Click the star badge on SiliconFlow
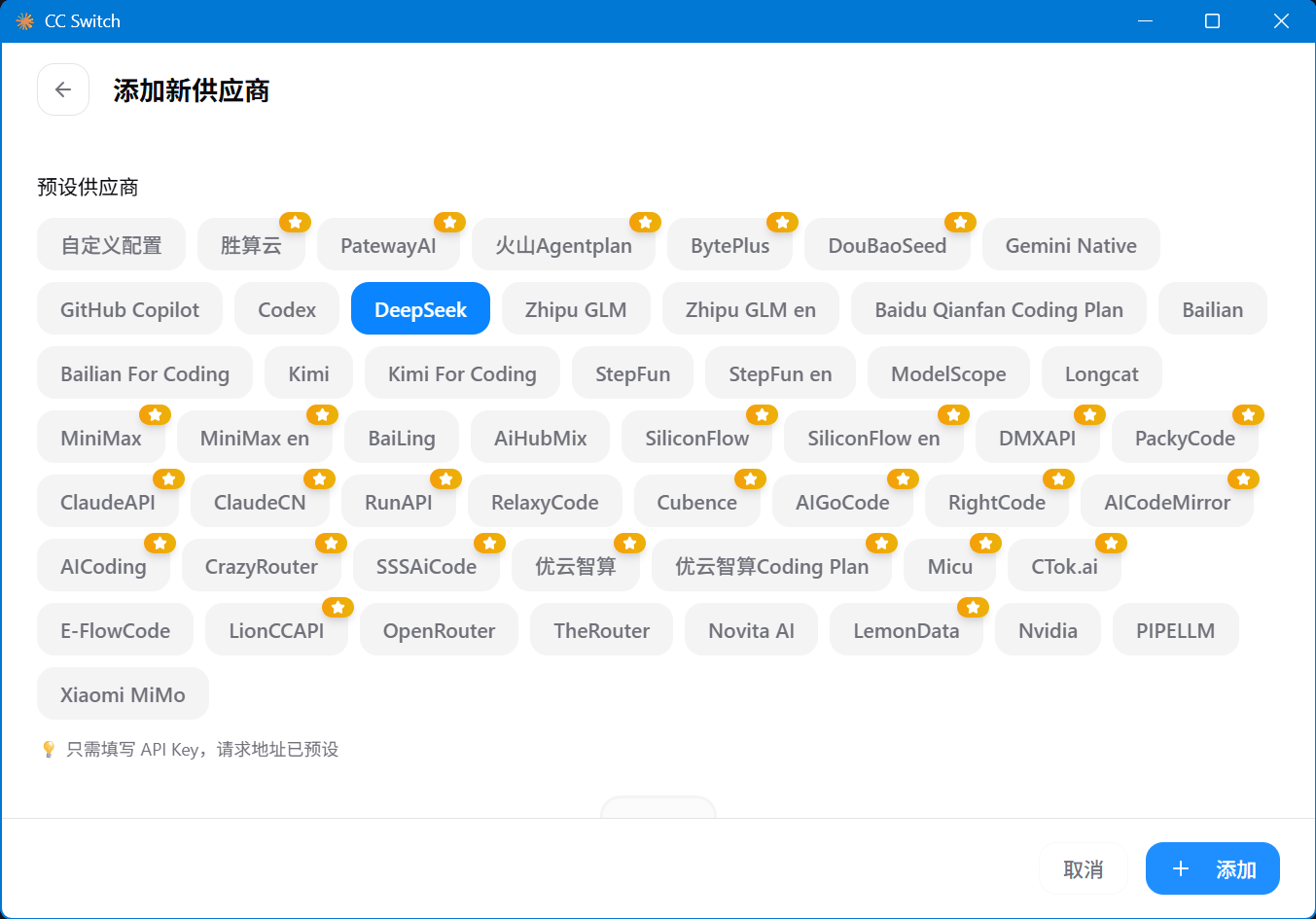 (x=762, y=415)
